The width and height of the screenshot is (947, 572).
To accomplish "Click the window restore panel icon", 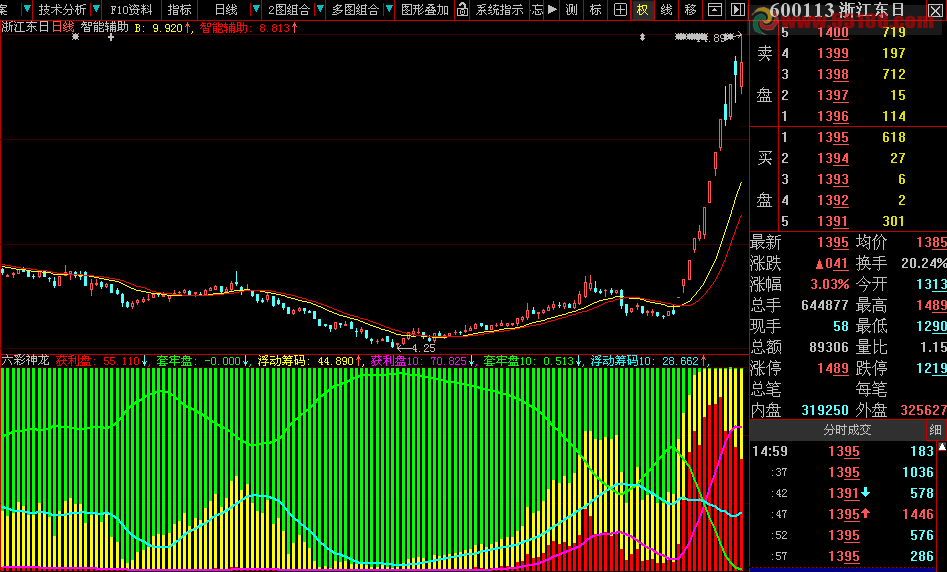I will (714, 10).
